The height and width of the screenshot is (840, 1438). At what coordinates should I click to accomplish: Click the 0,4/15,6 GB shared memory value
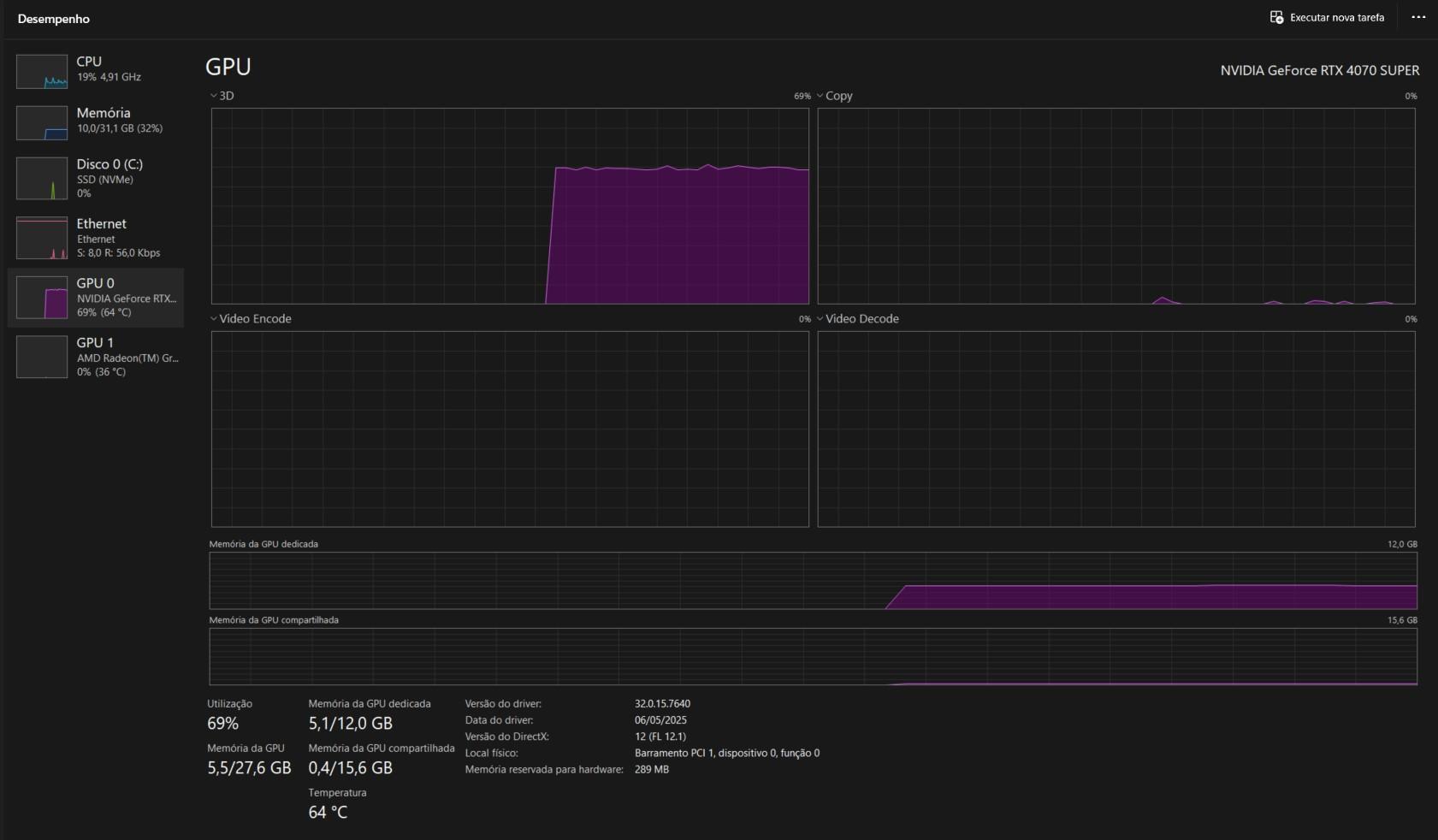click(x=351, y=768)
